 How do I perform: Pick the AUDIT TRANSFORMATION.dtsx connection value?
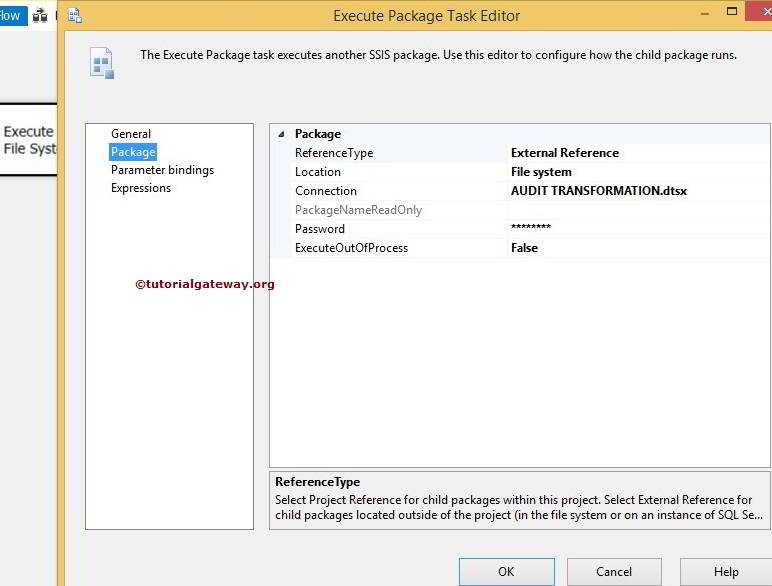(x=639, y=191)
